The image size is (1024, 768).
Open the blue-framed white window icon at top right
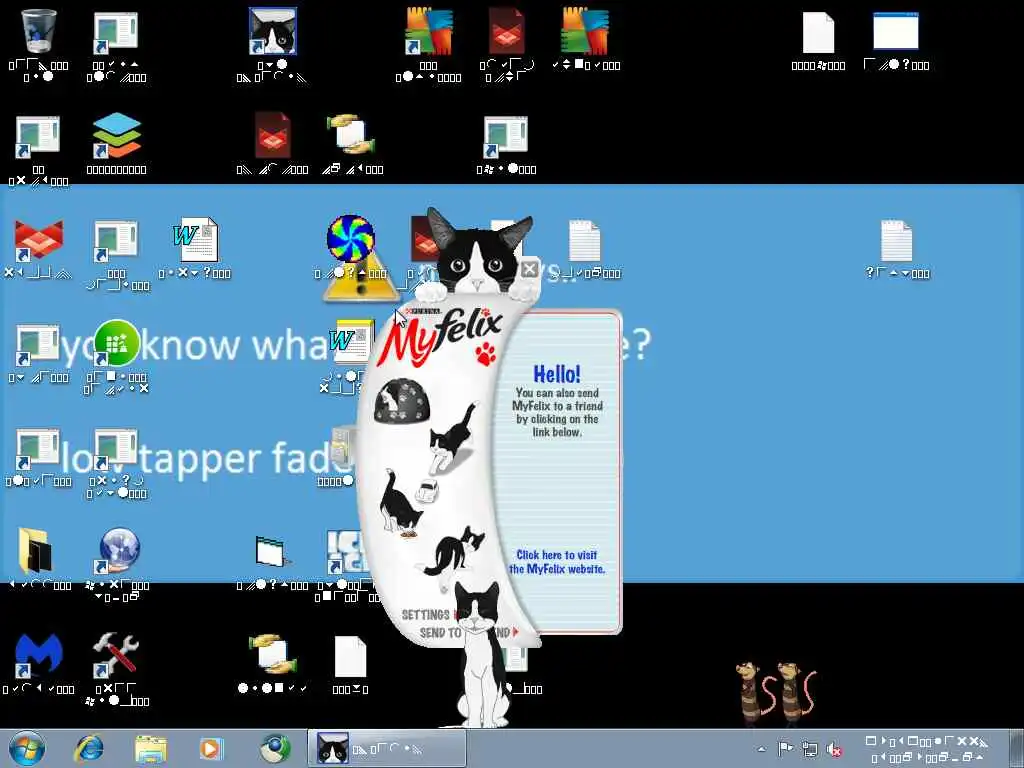tap(896, 31)
